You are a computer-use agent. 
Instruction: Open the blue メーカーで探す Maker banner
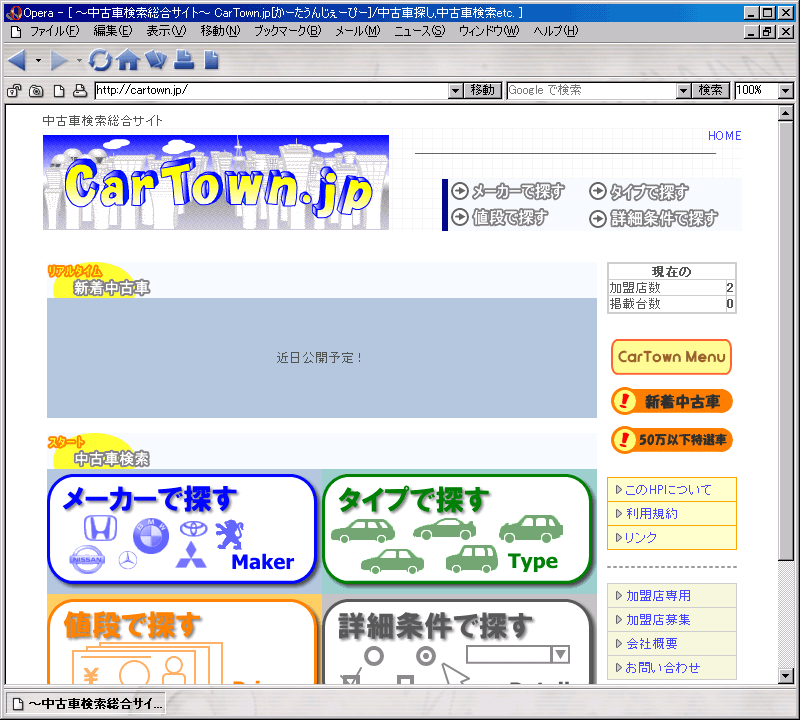tap(182, 529)
